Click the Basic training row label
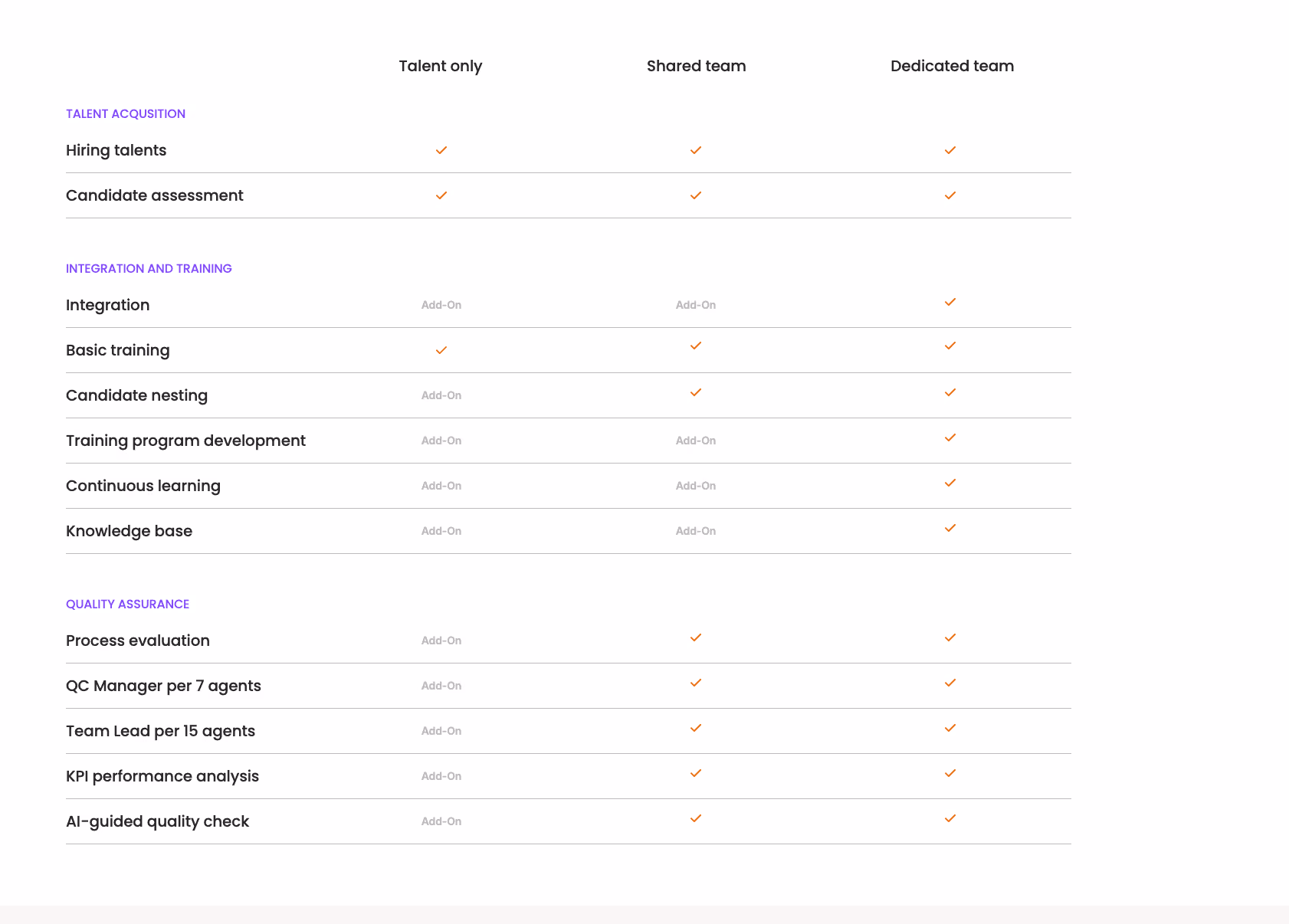This screenshot has height=924, width=1289. 118,351
